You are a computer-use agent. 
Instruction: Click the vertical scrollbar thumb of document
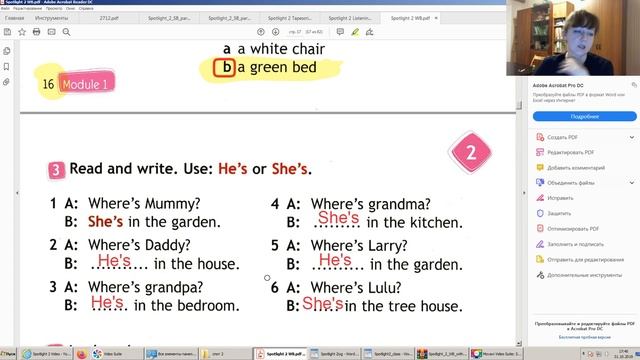point(519,105)
